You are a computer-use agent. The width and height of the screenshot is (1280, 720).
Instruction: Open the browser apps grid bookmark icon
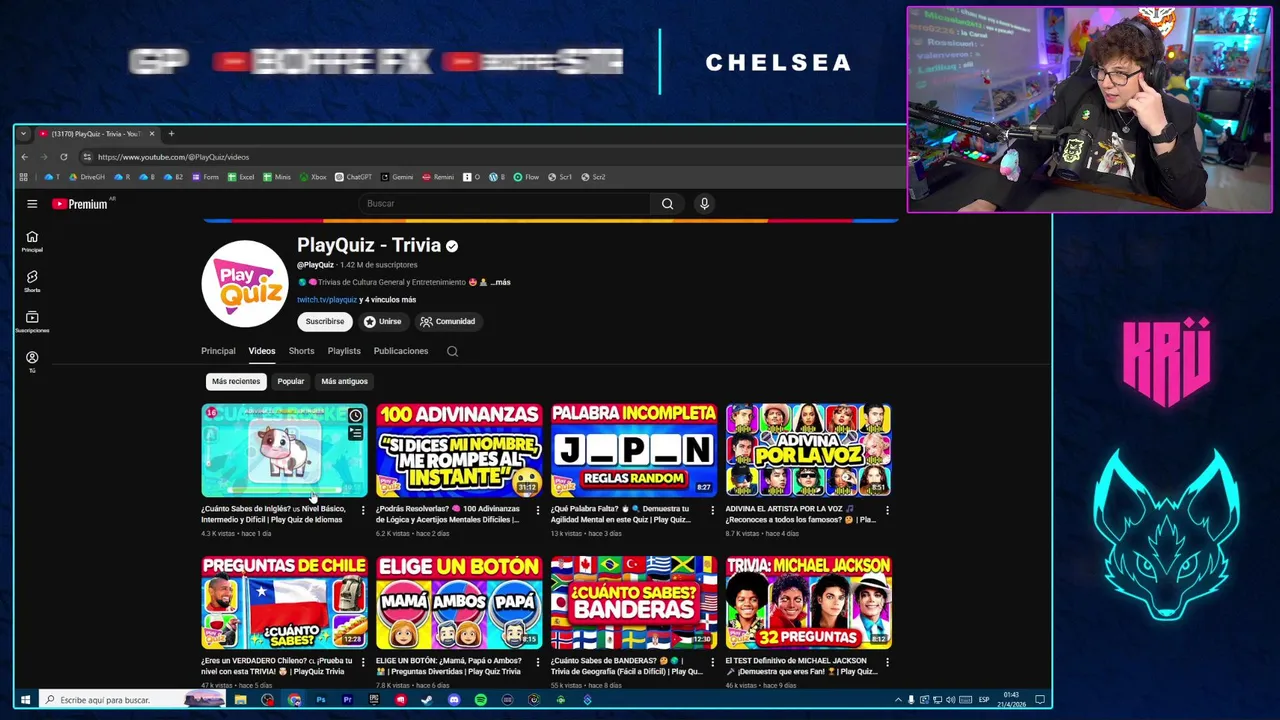(x=23, y=177)
